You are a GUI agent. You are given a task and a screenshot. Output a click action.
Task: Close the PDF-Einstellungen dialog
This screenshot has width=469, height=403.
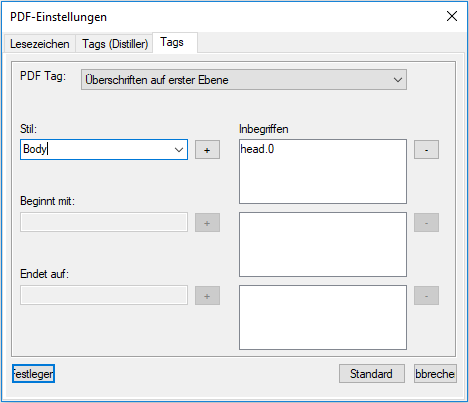[452, 16]
